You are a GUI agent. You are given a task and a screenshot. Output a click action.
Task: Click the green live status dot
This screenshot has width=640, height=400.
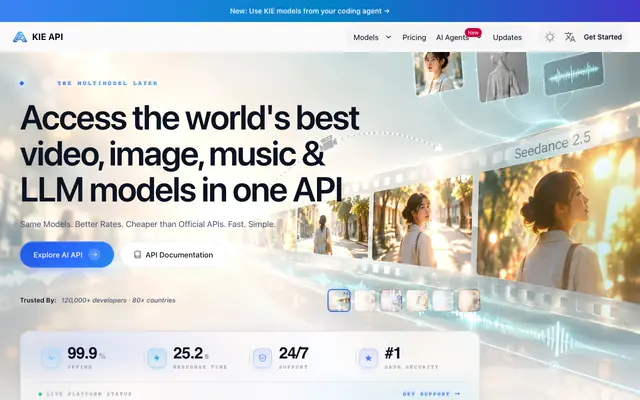(40, 394)
